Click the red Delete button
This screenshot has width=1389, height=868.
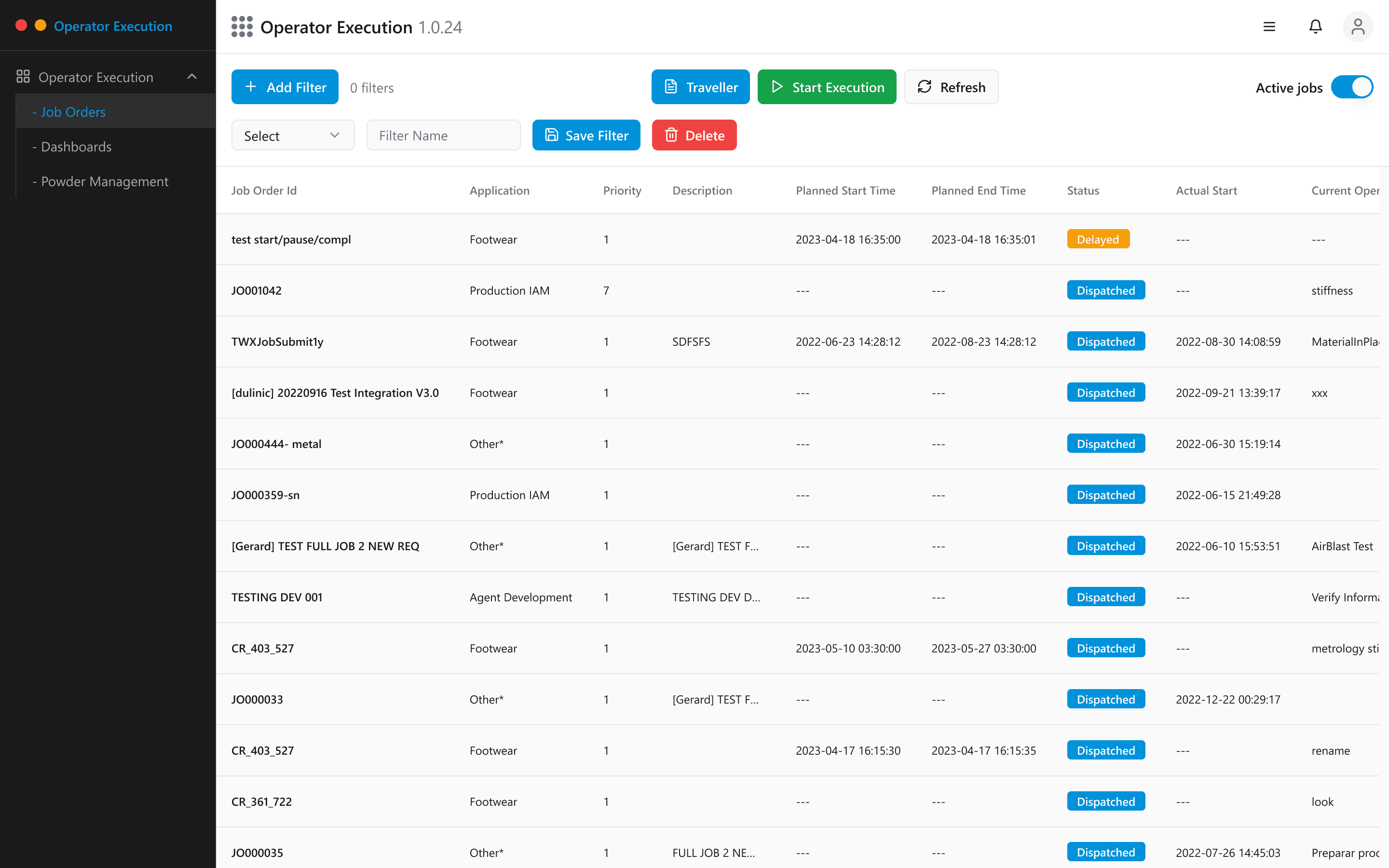pyautogui.click(x=694, y=136)
